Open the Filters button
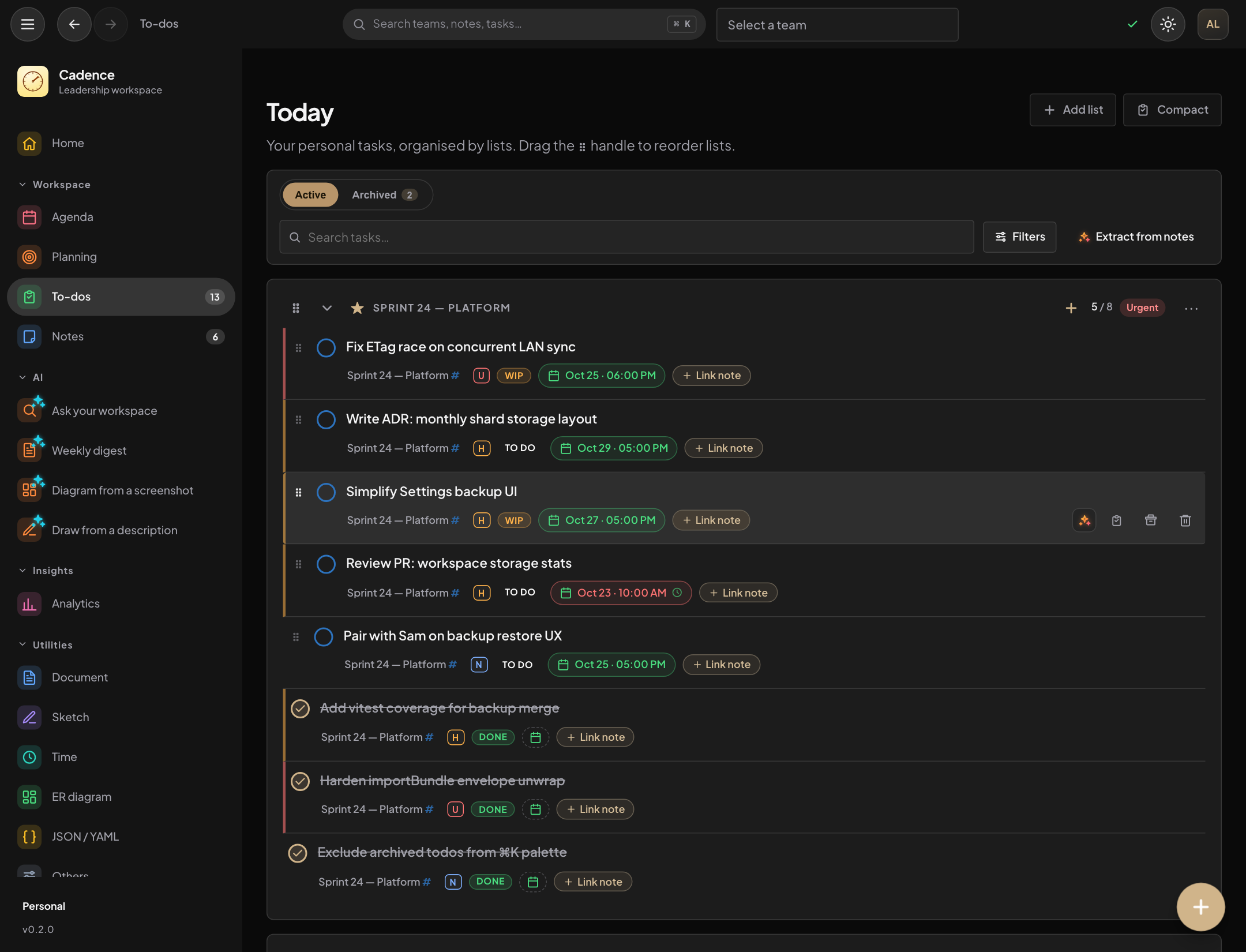 (1020, 237)
